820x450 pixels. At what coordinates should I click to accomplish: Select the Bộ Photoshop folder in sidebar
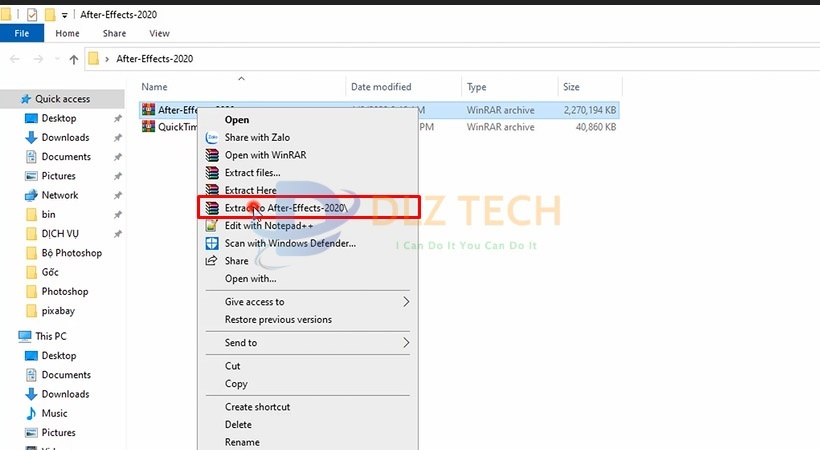click(71, 253)
